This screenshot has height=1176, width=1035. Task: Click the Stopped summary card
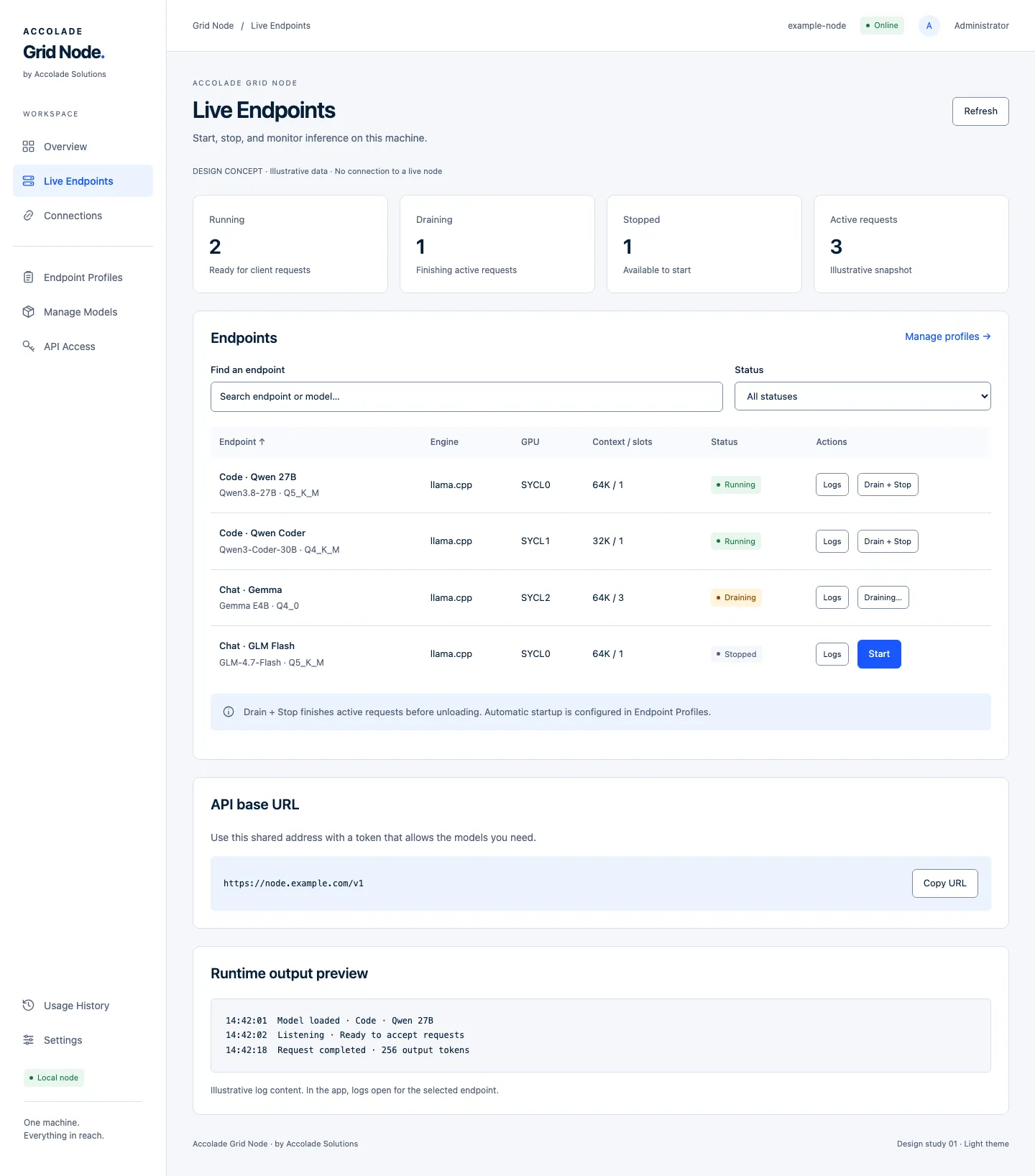pyautogui.click(x=704, y=244)
